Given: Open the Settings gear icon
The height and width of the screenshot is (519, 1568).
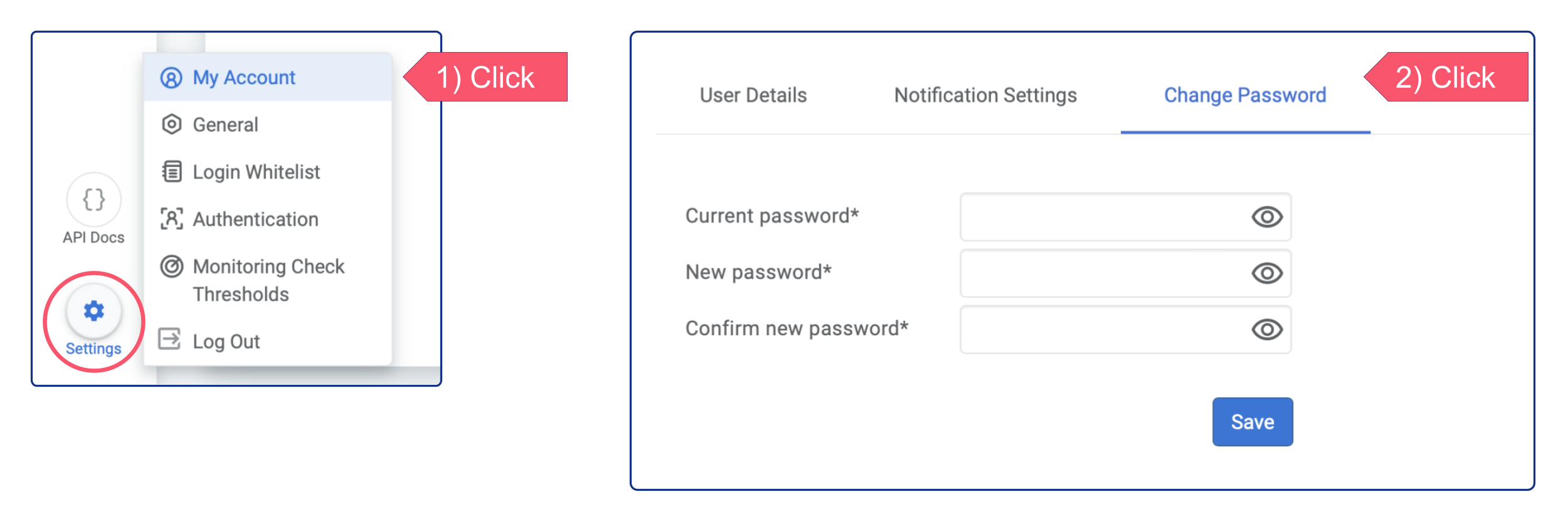Looking at the screenshot, I should click(x=93, y=309).
